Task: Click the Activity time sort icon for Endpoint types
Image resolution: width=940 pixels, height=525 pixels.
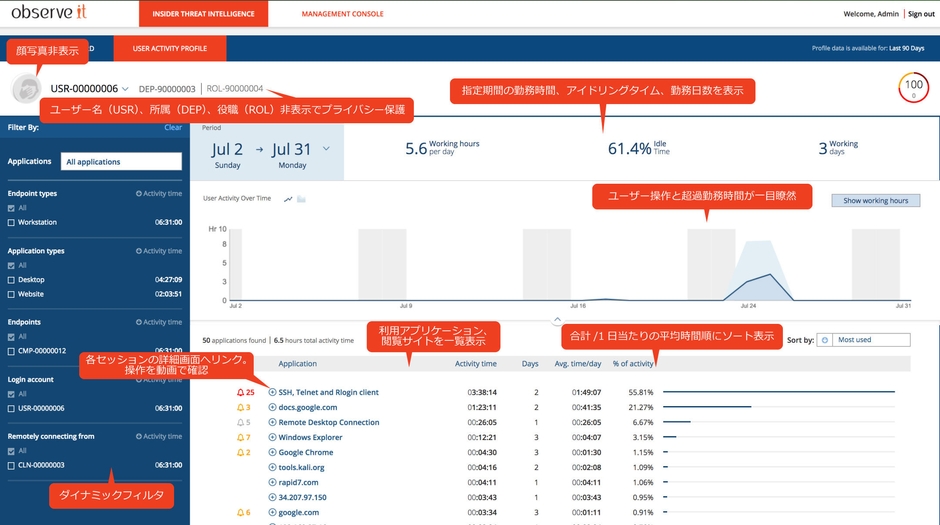Action: pyautogui.click(x=139, y=193)
